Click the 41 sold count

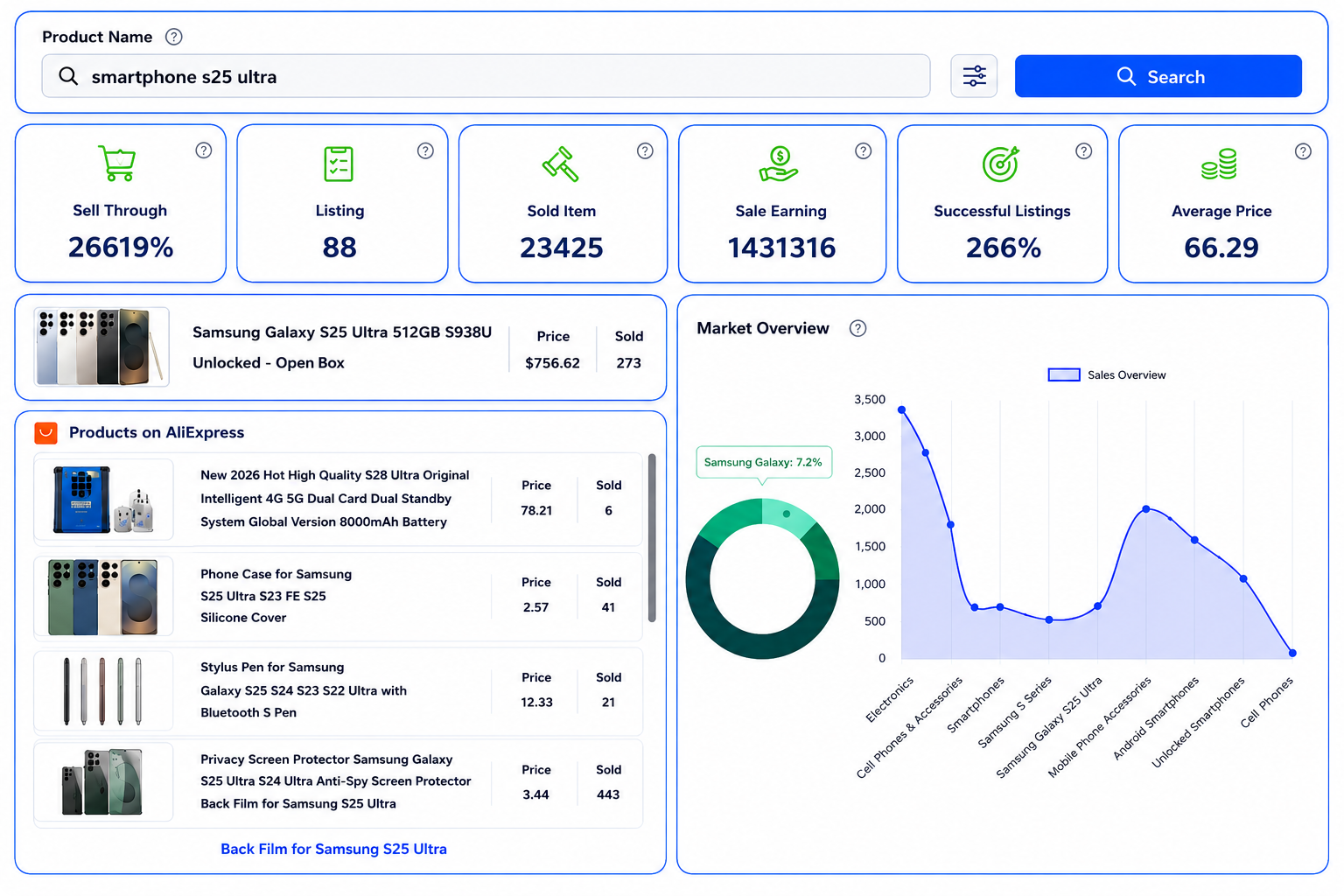click(x=608, y=607)
